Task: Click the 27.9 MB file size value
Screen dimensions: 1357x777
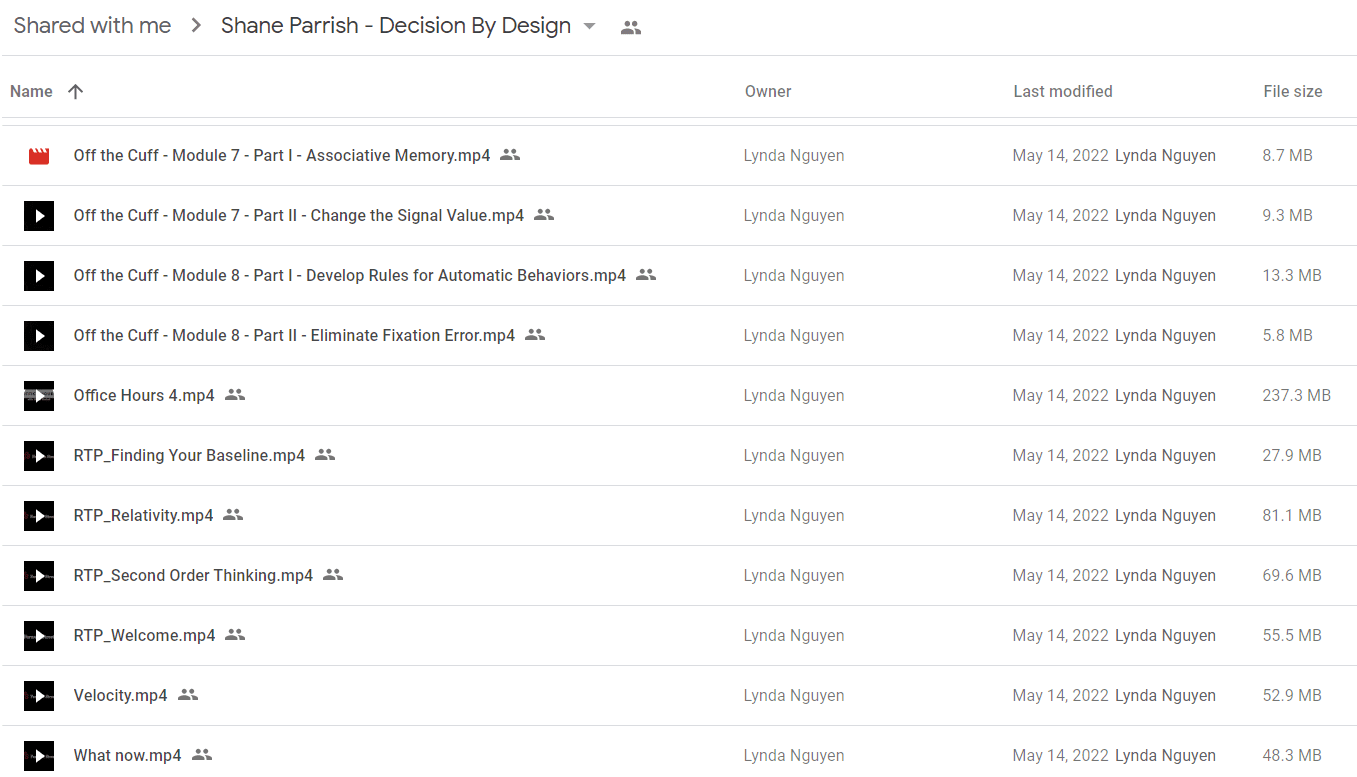Action: click(1292, 456)
